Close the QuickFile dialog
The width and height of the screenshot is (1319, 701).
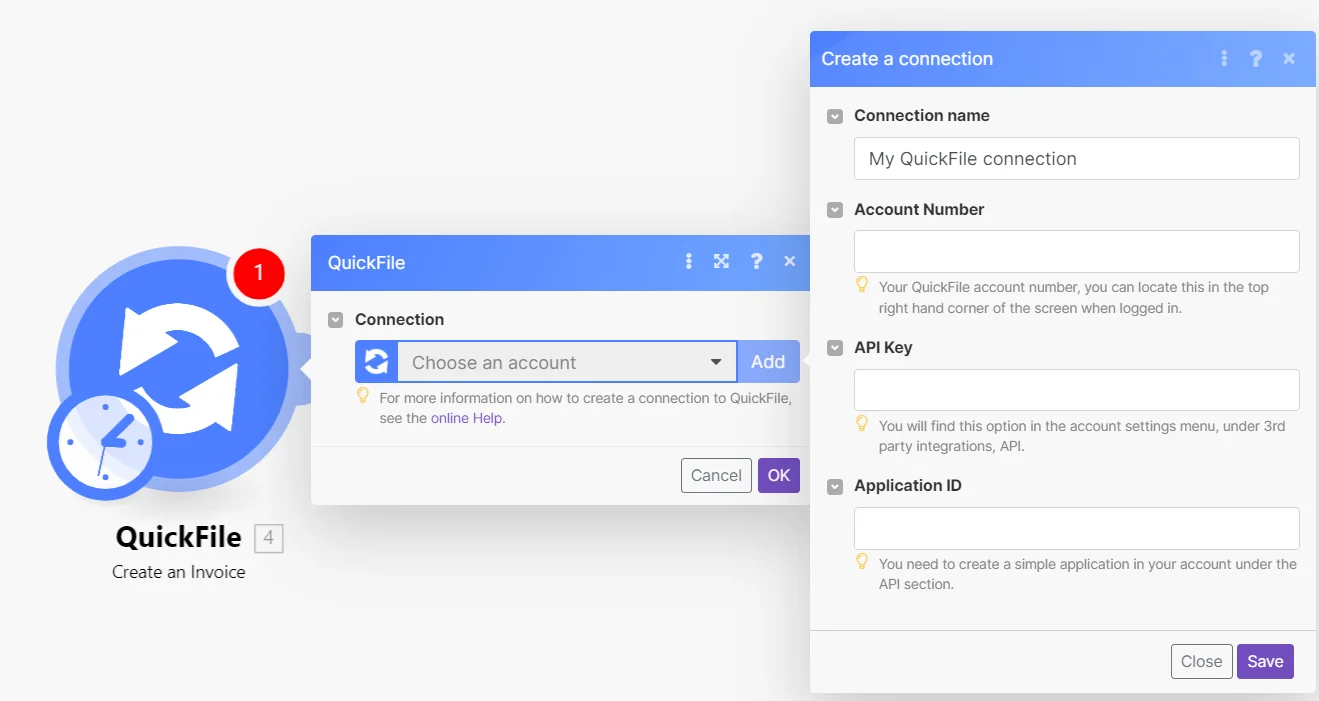click(x=790, y=261)
